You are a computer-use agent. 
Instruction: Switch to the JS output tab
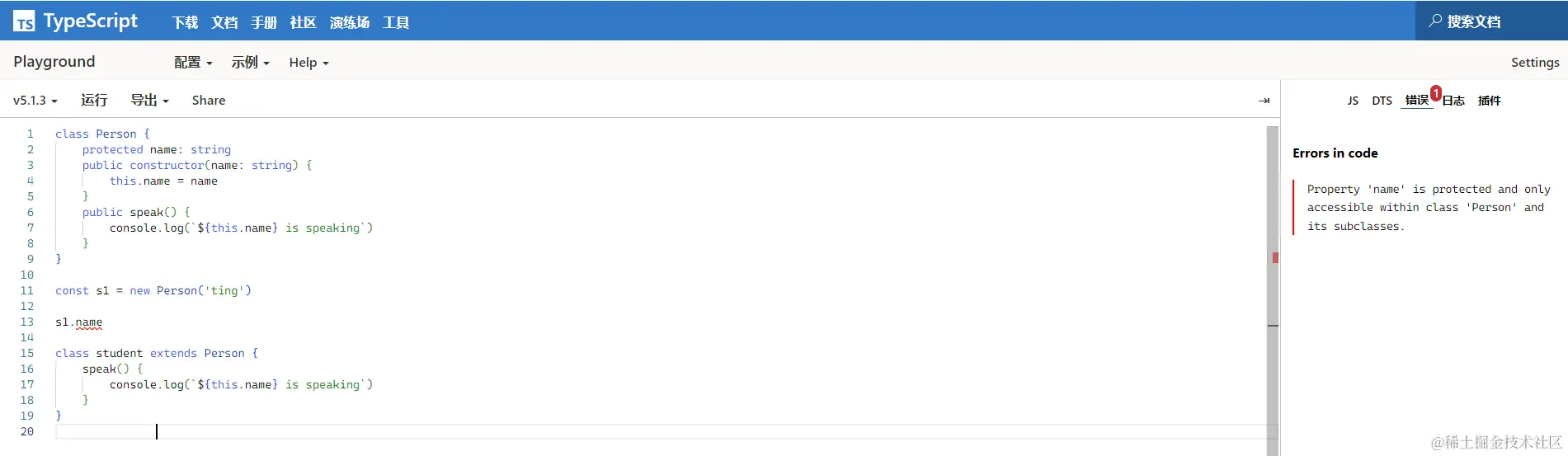coord(1353,101)
